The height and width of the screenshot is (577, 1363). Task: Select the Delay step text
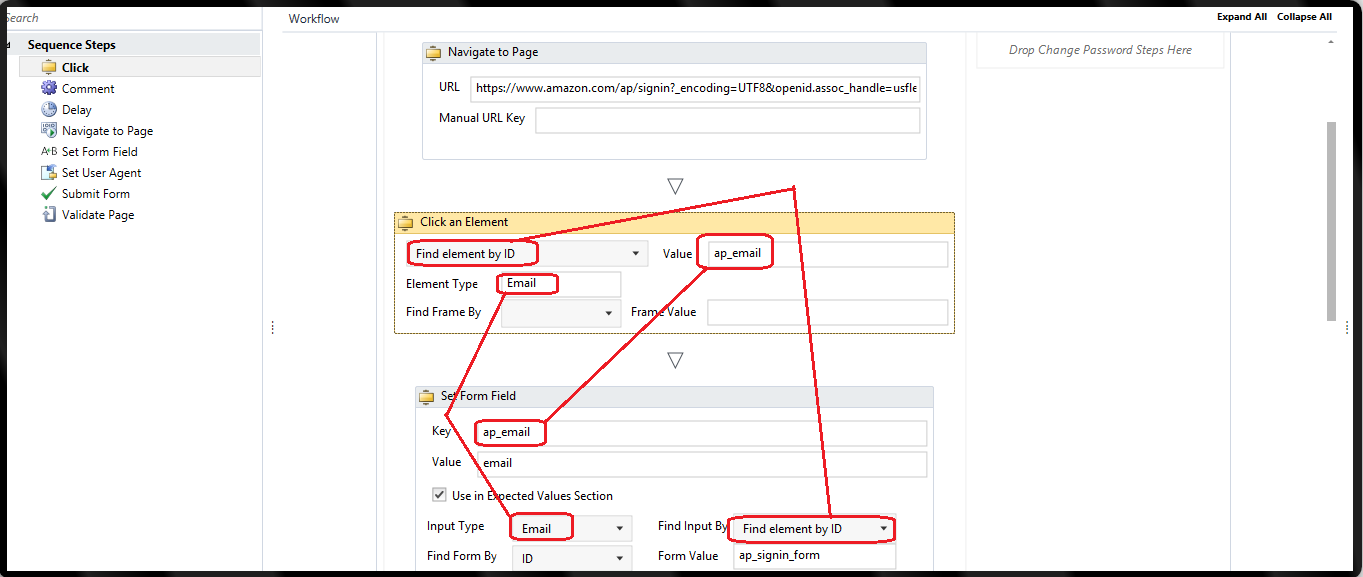tap(77, 110)
